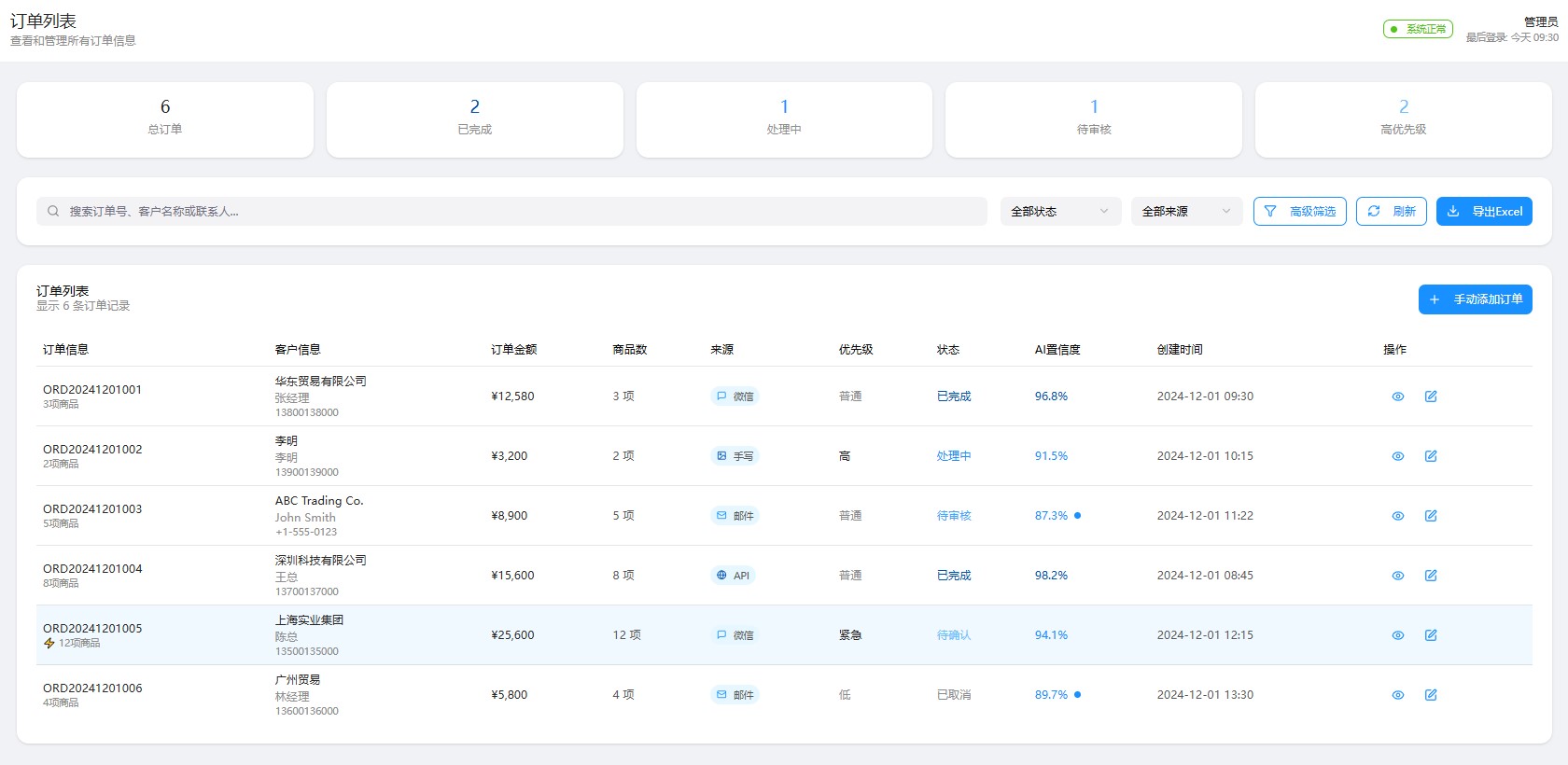View details of order ORD20241201003
The height and width of the screenshot is (765, 1568).
pos(1397,516)
